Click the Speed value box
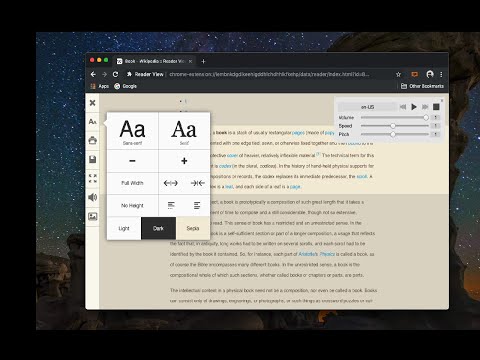The image size is (480, 360). (x=435, y=126)
